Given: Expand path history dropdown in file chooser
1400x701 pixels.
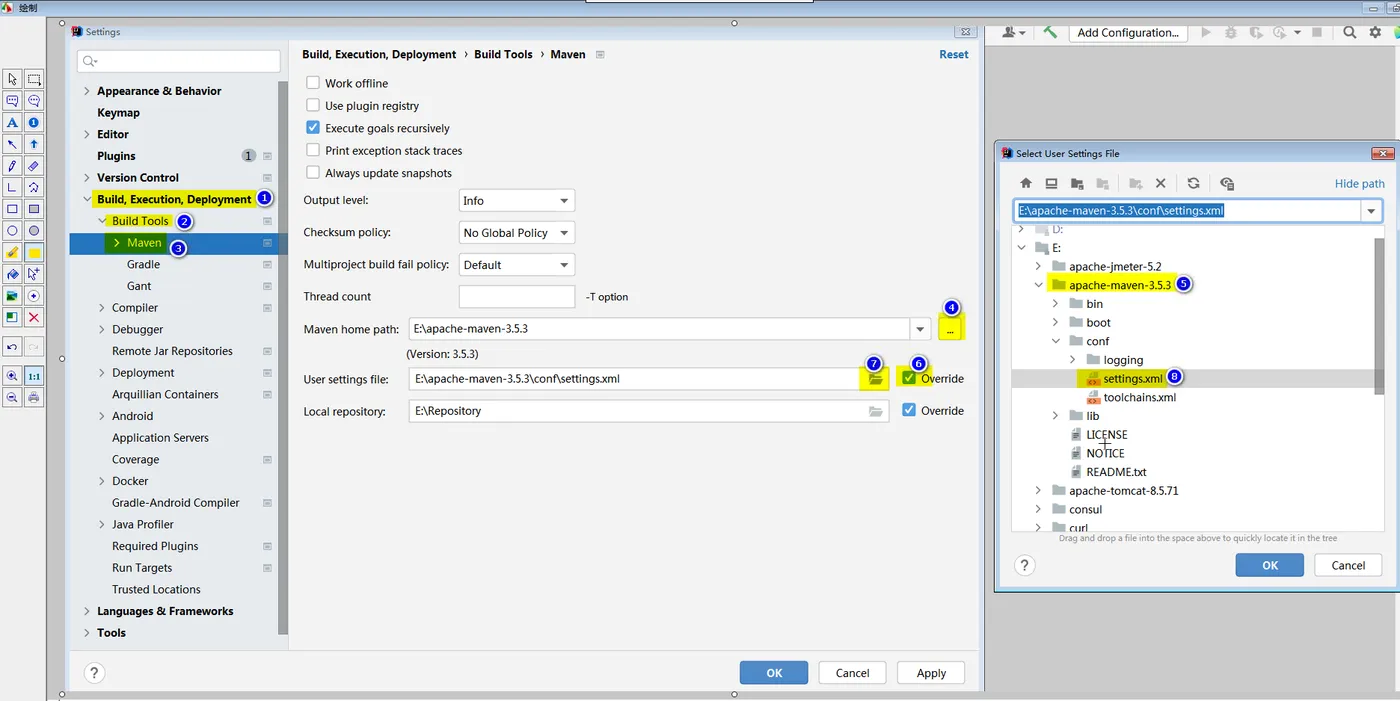Looking at the screenshot, I should coord(1370,211).
